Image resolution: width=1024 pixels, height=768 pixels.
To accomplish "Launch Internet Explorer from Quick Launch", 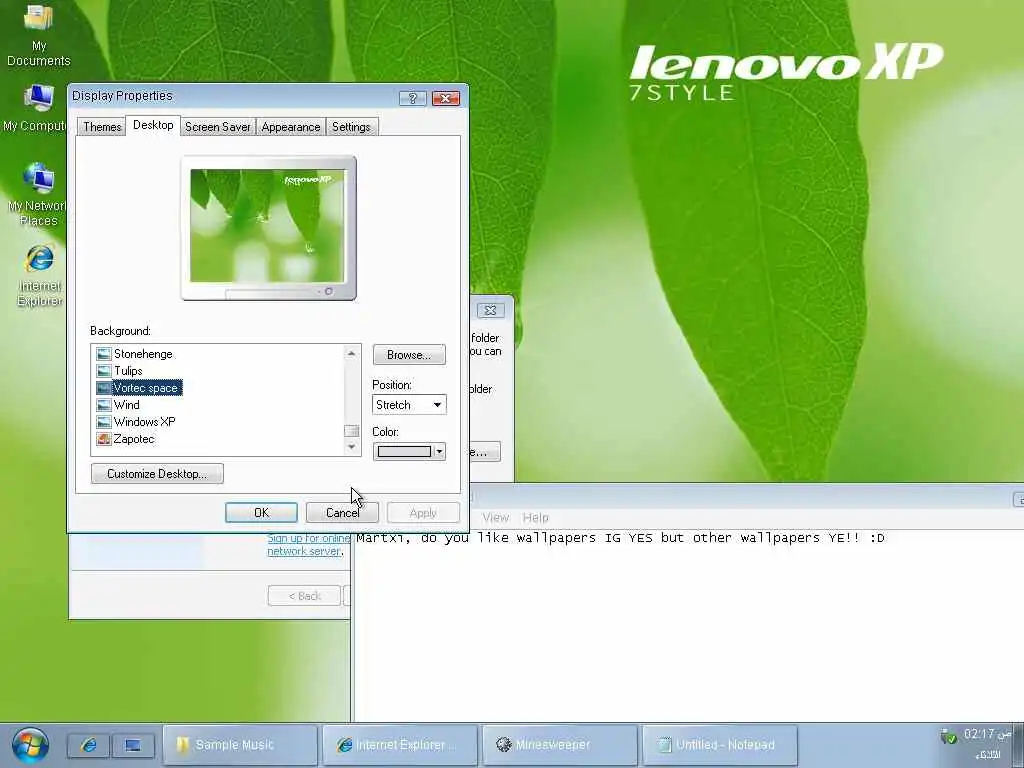I will pos(89,745).
